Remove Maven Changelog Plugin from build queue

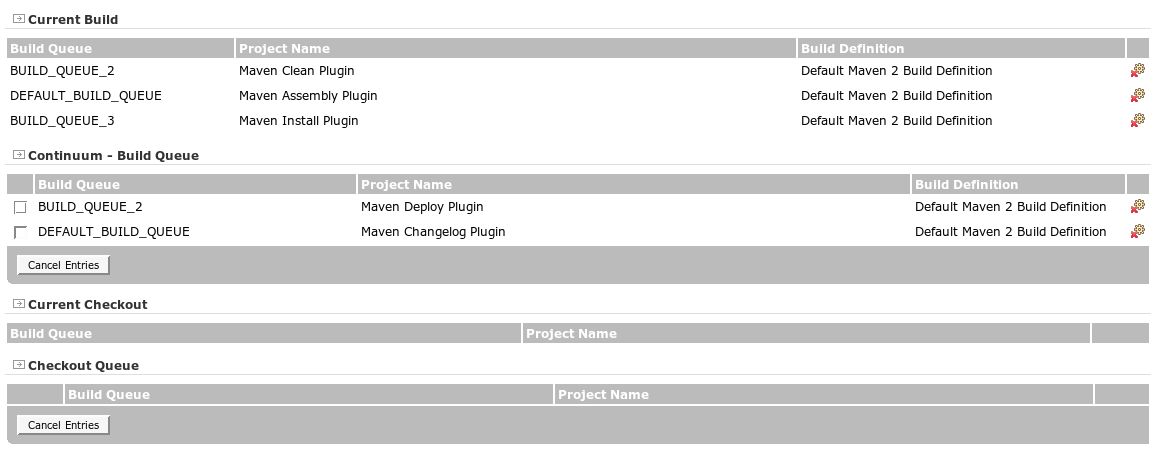point(1137,232)
